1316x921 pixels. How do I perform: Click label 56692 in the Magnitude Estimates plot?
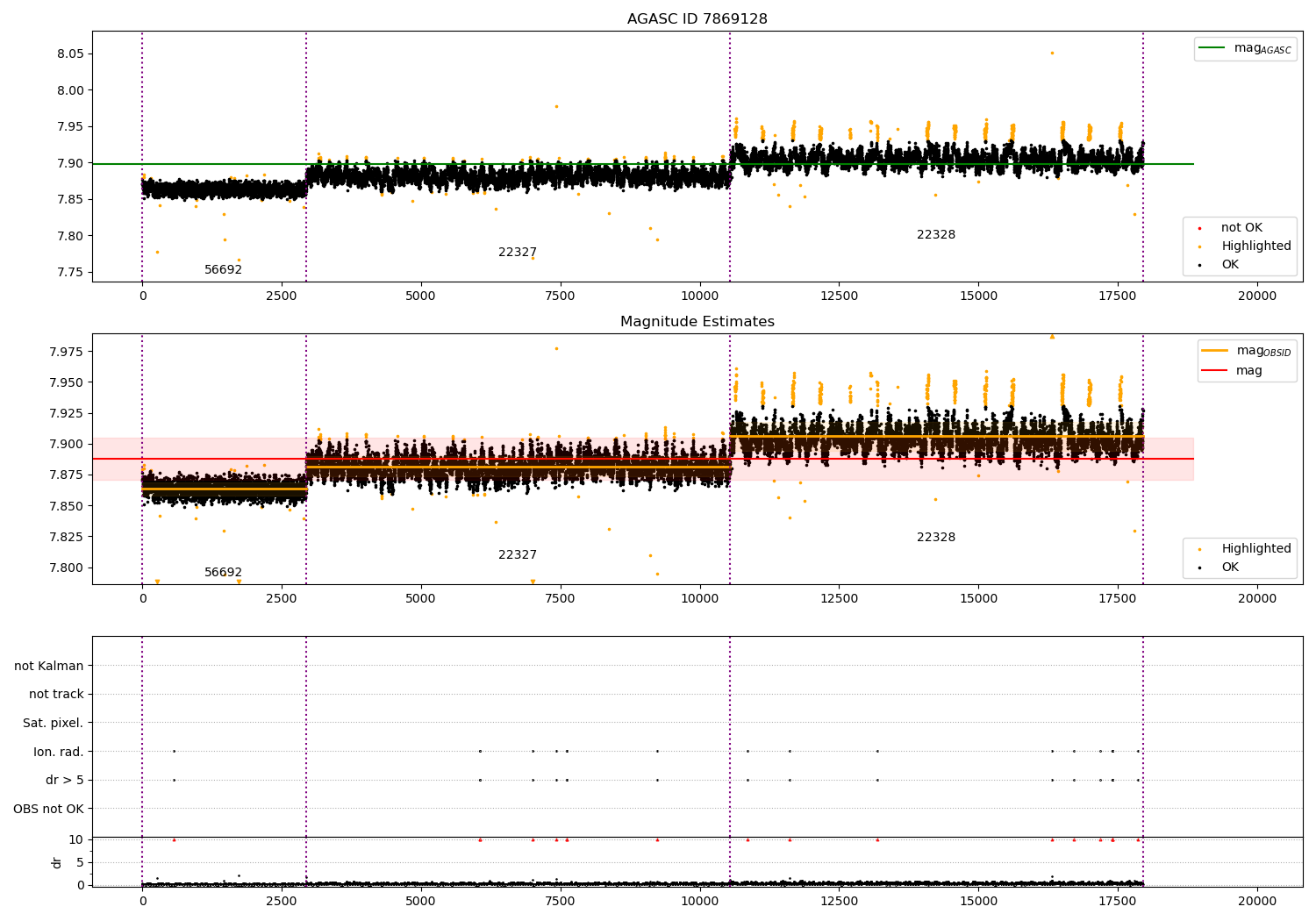(223, 573)
